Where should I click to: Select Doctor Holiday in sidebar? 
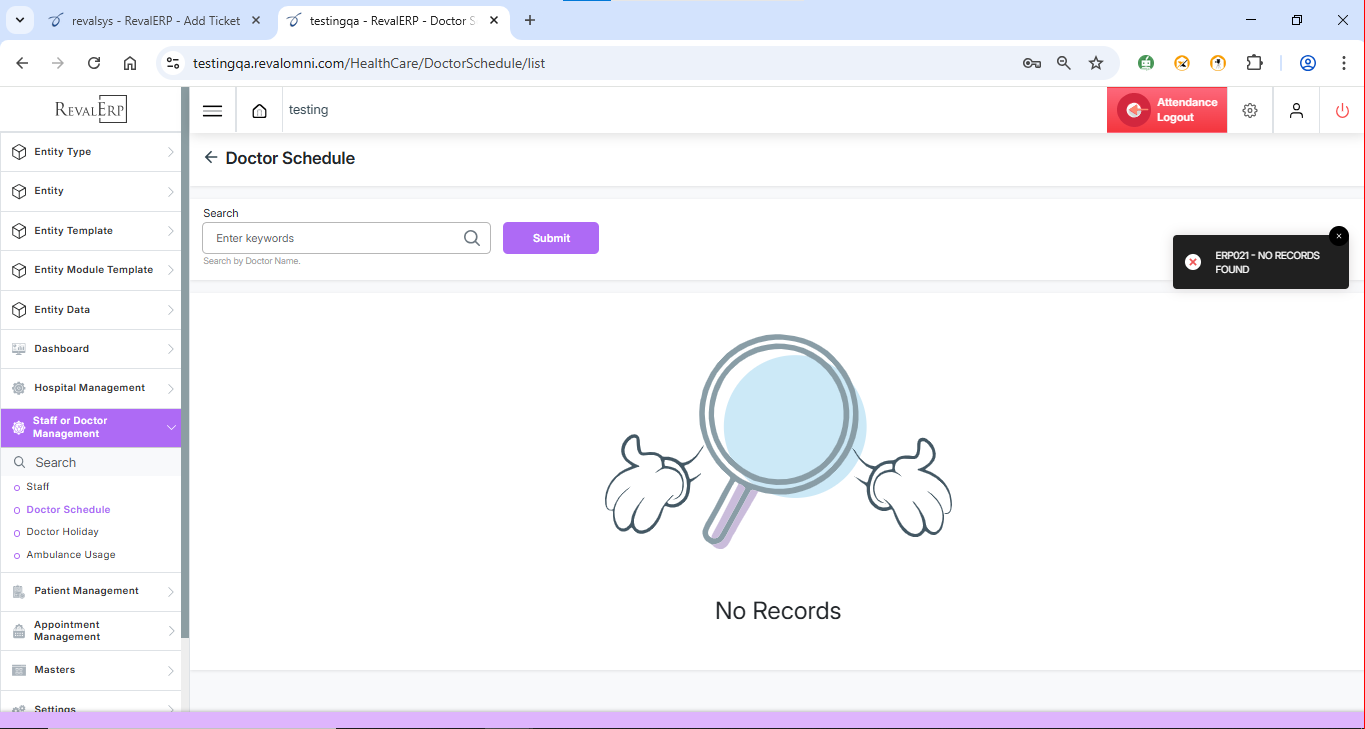point(62,532)
